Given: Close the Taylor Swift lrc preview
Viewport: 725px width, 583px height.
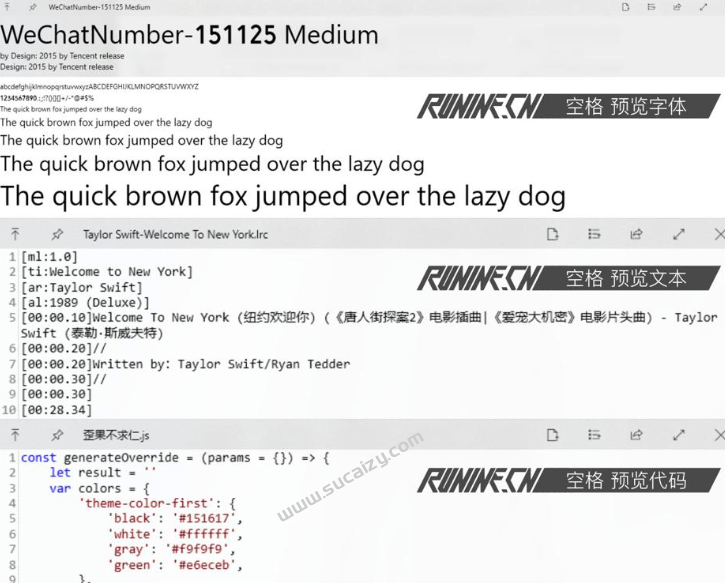Looking at the screenshot, I should (719, 234).
